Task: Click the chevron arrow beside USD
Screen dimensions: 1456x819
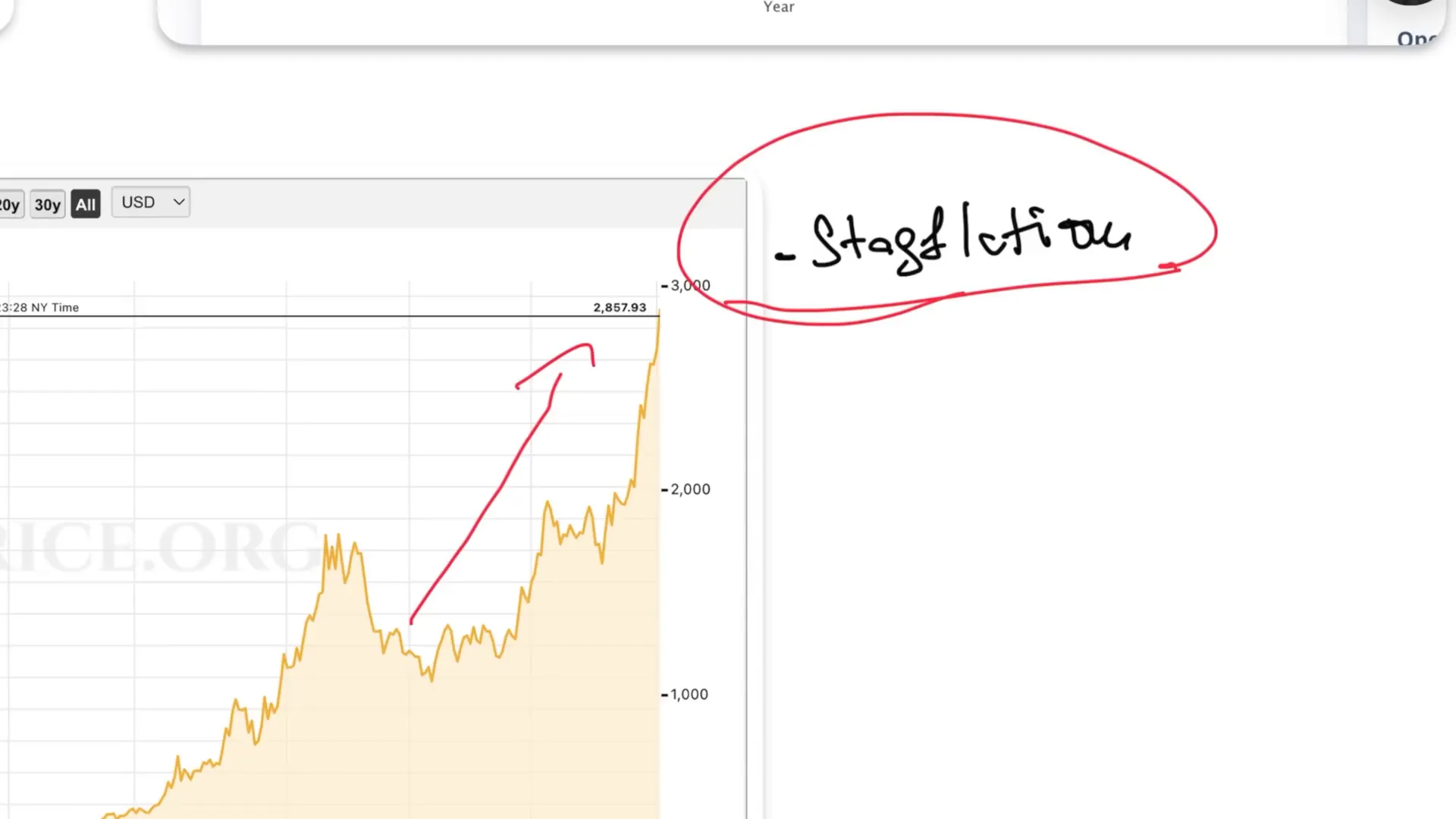Action: (179, 202)
